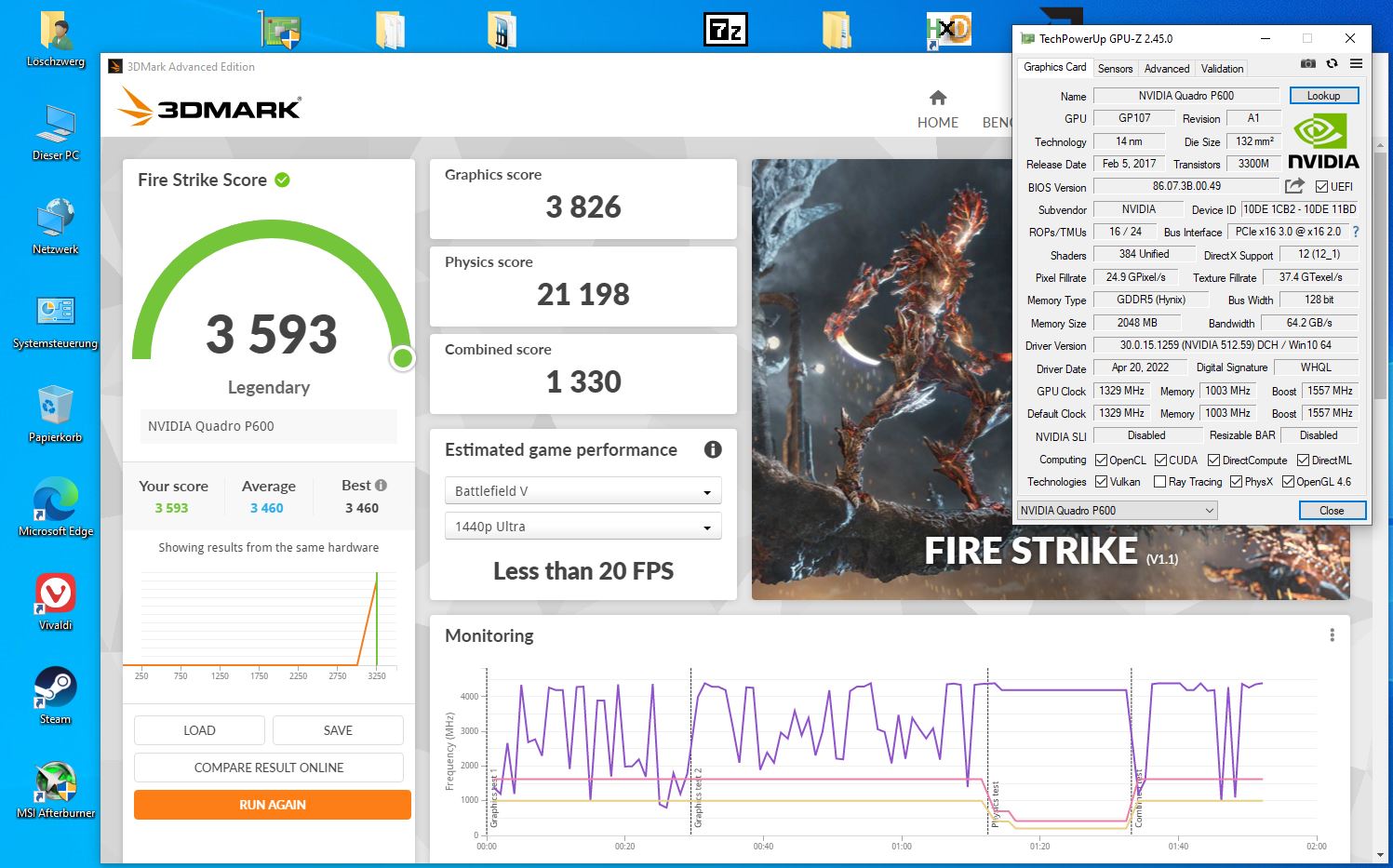Open the Netzwerk desktop icon
The image size is (1393, 868).
(55, 220)
